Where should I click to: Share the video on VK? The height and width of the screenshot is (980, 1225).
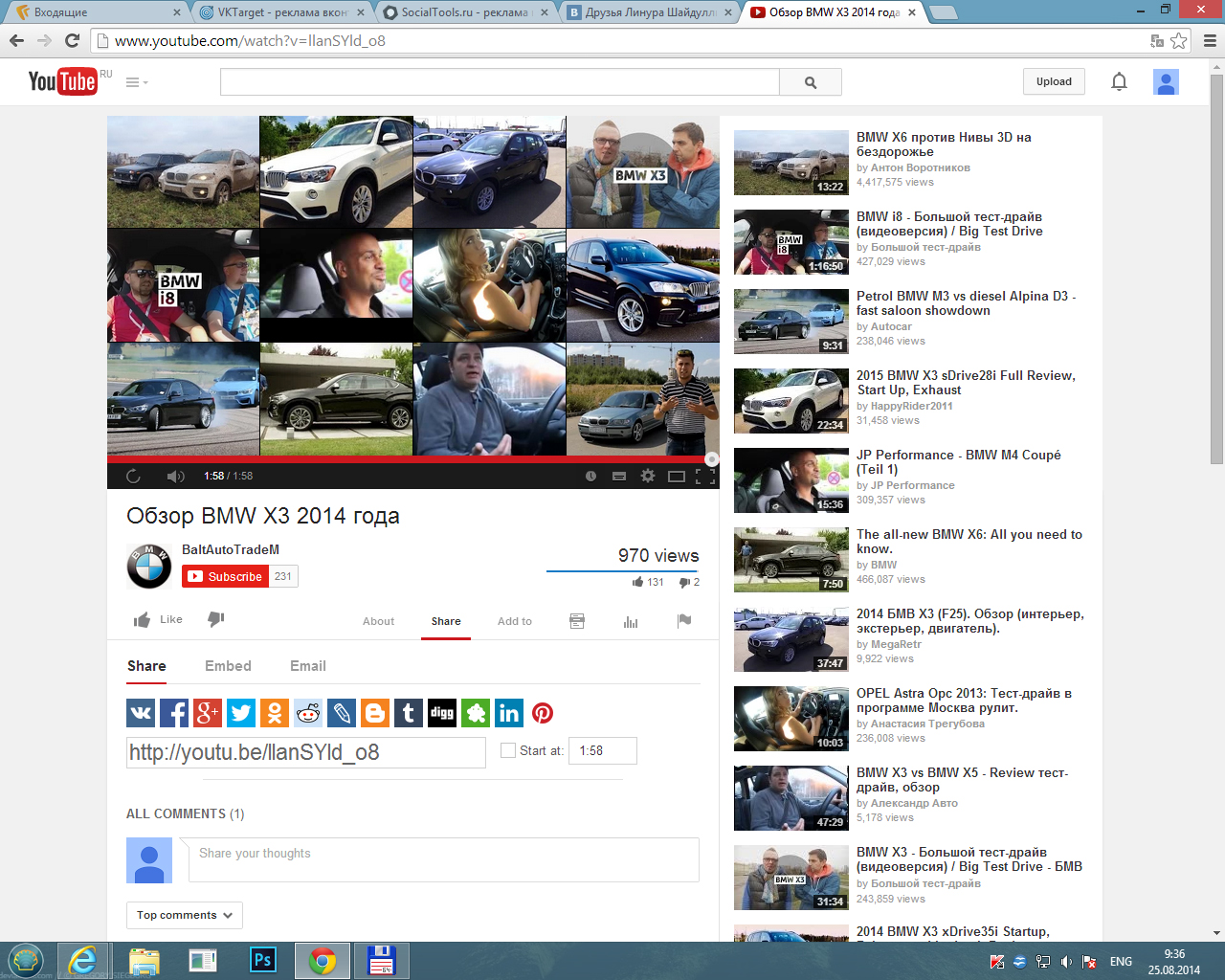pos(141,713)
